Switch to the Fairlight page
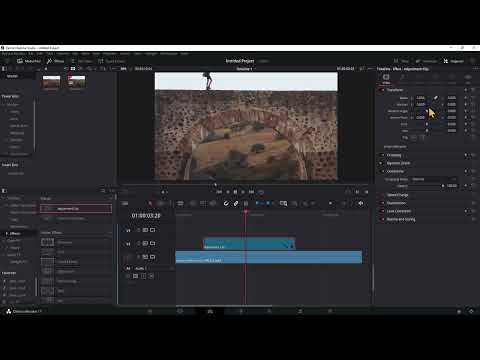The image size is (480, 360). coord(300,311)
